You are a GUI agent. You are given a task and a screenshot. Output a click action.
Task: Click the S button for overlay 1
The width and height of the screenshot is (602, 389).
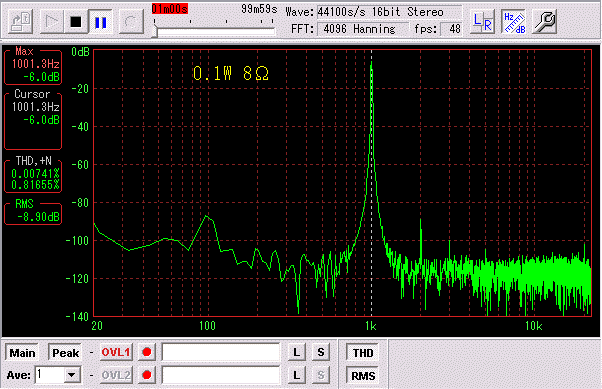point(321,352)
